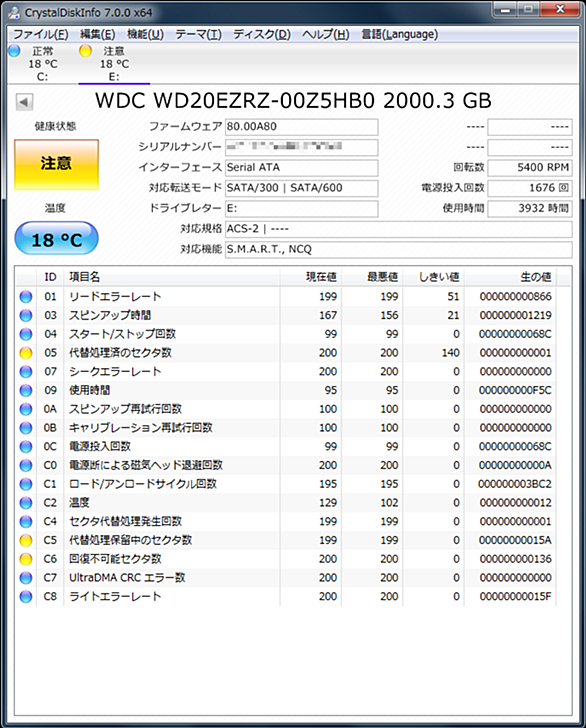Select the リードエラーレート row name
The height and width of the screenshot is (728, 586).
(x=115, y=297)
